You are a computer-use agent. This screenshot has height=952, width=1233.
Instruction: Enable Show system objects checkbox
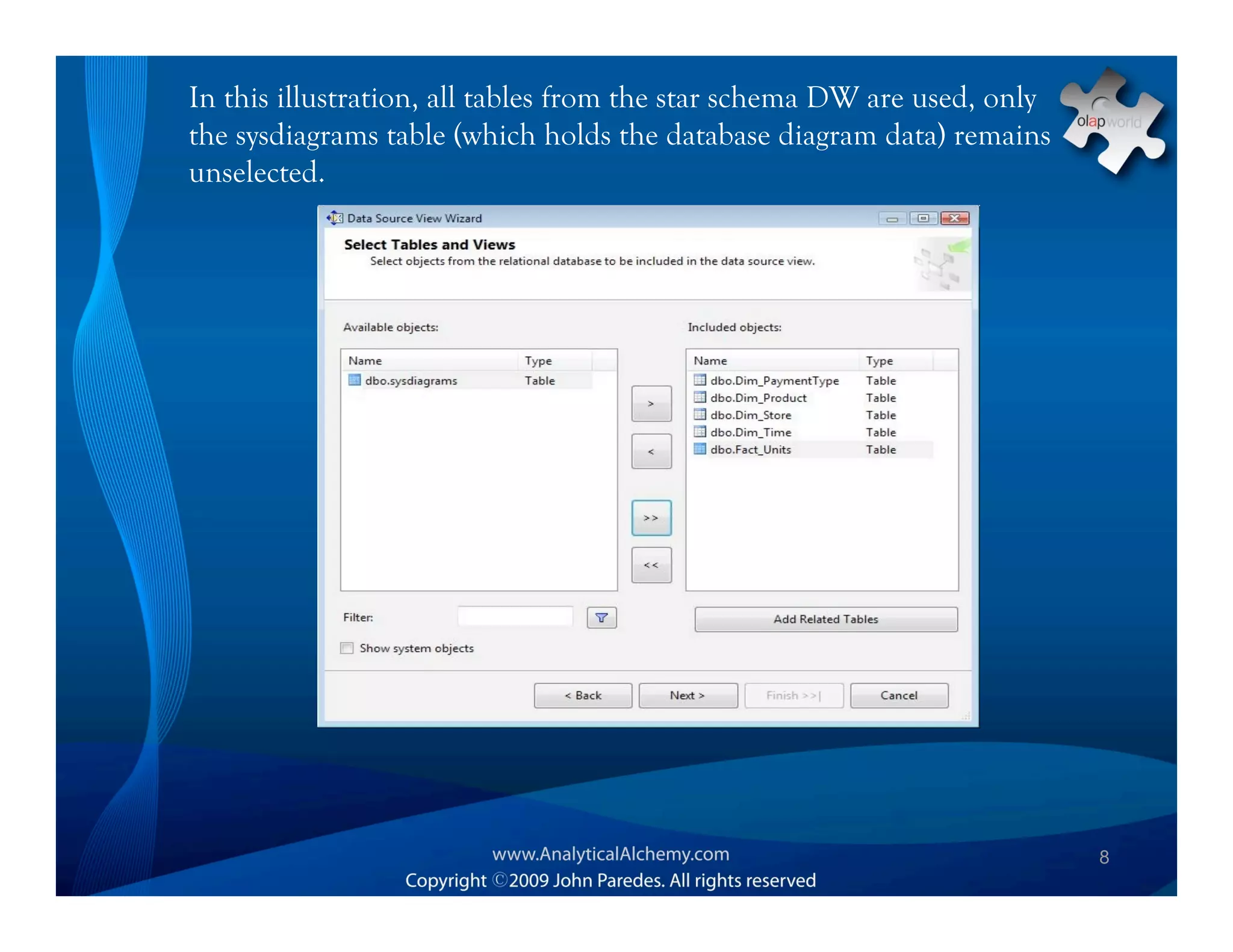coord(347,648)
